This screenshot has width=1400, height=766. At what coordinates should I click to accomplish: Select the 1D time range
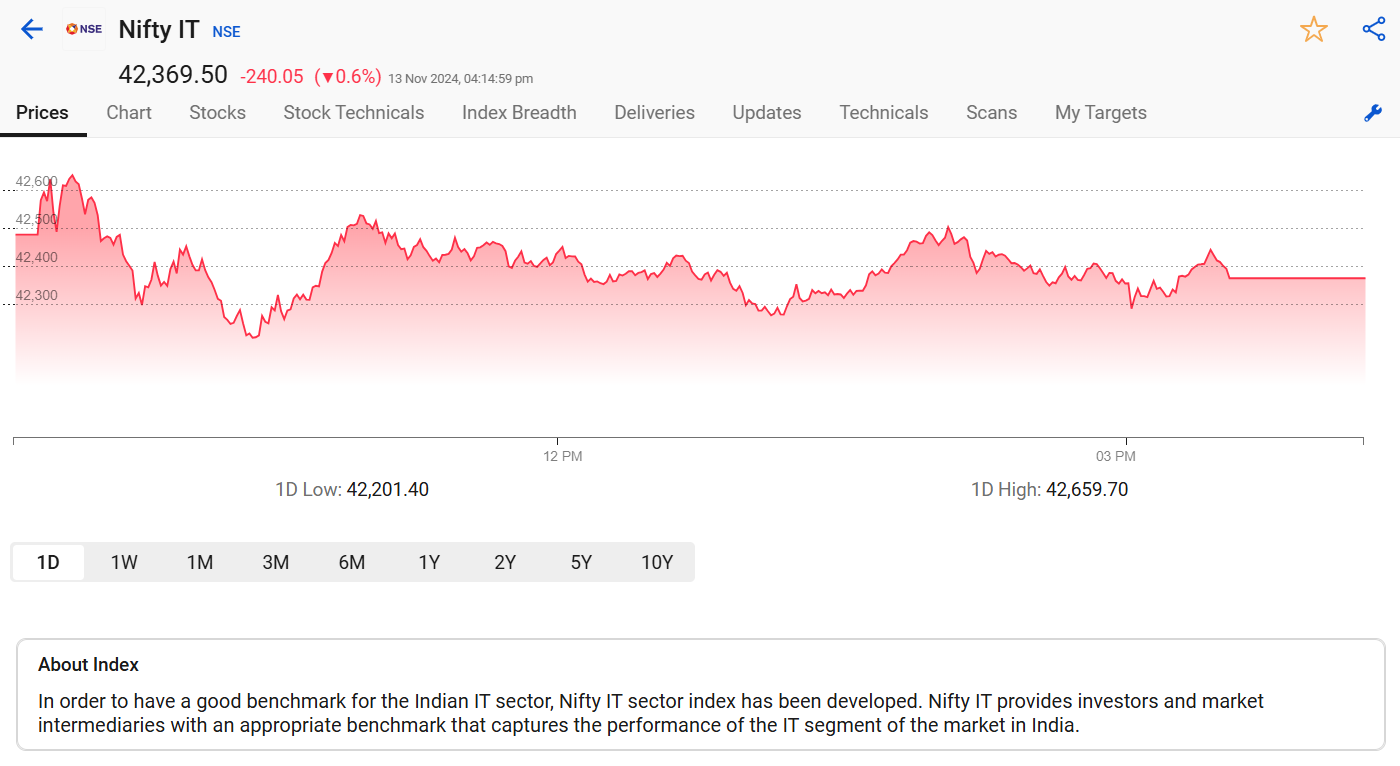(48, 562)
